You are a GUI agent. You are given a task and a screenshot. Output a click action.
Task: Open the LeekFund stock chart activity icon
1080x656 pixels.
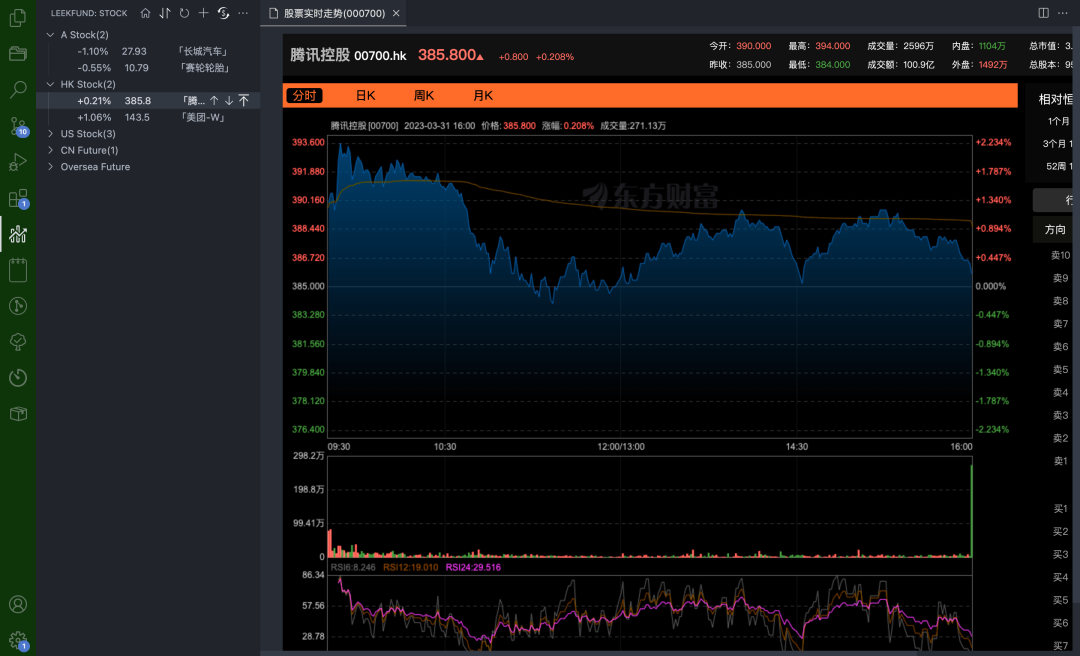pyautogui.click(x=17, y=234)
